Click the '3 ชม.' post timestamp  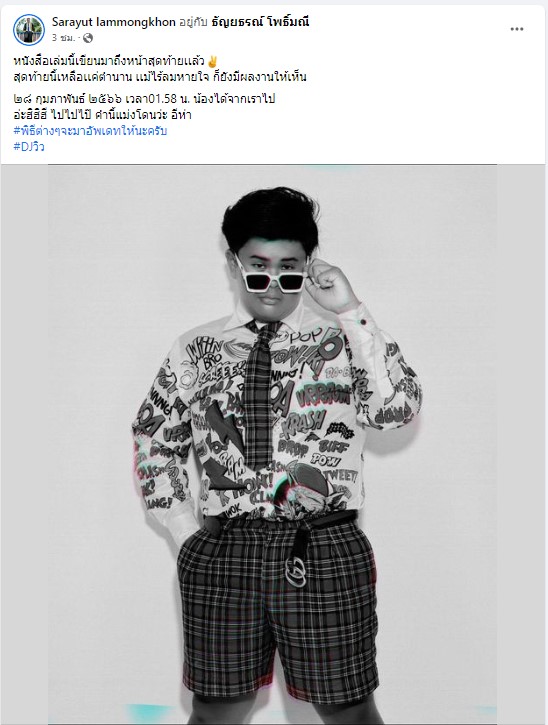point(63,38)
